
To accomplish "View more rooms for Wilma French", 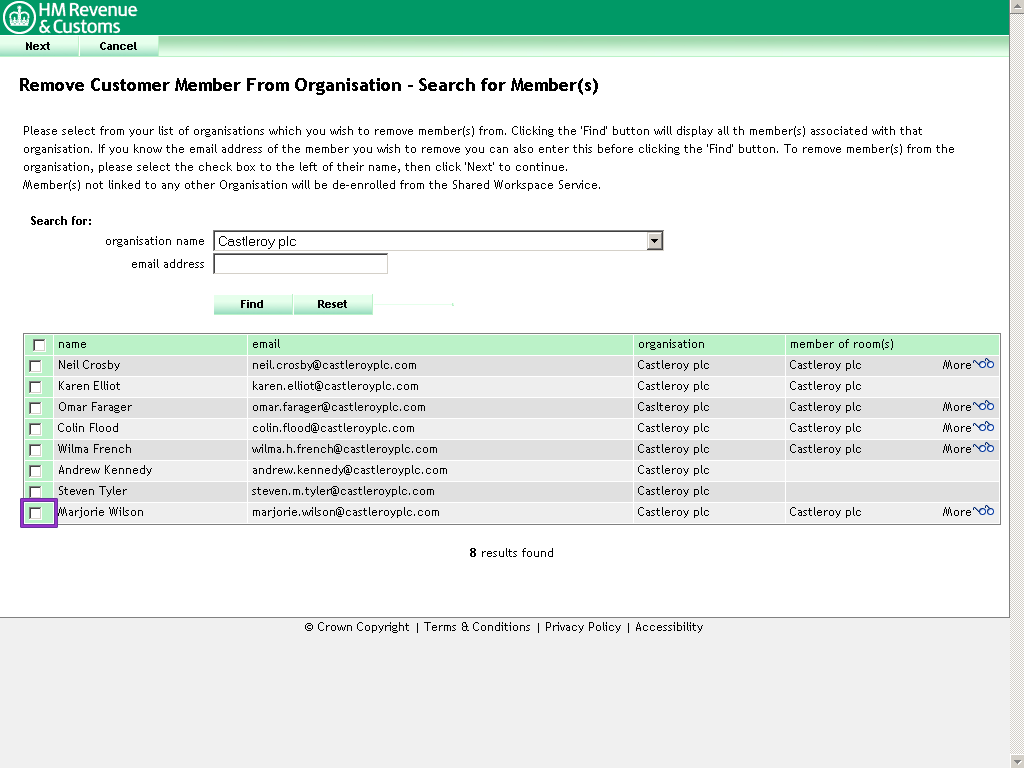I will coord(985,449).
